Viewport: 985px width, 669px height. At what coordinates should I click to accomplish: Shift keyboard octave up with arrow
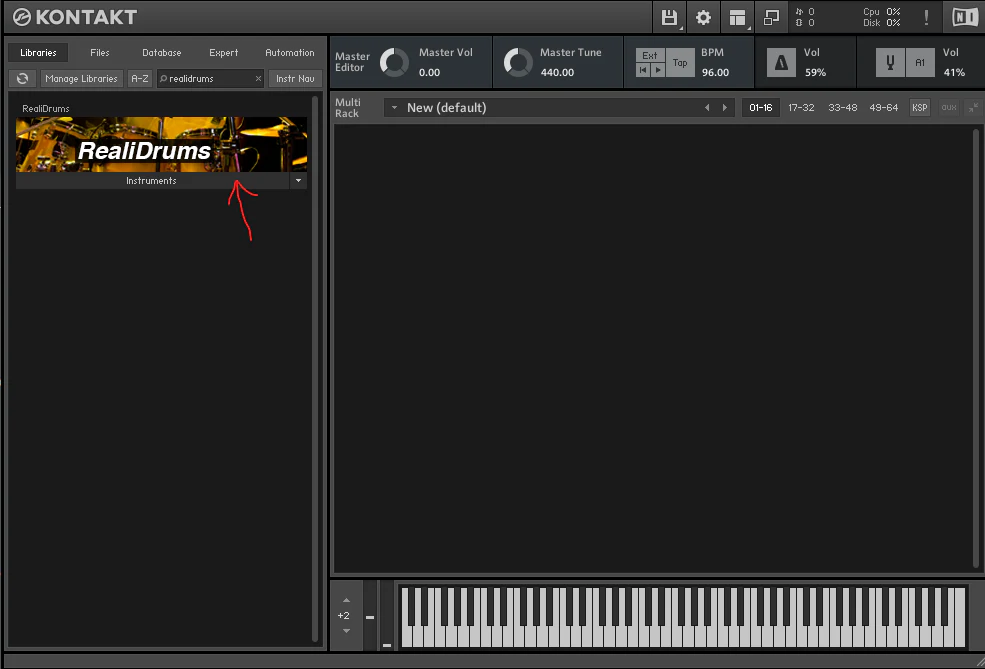pos(346,601)
